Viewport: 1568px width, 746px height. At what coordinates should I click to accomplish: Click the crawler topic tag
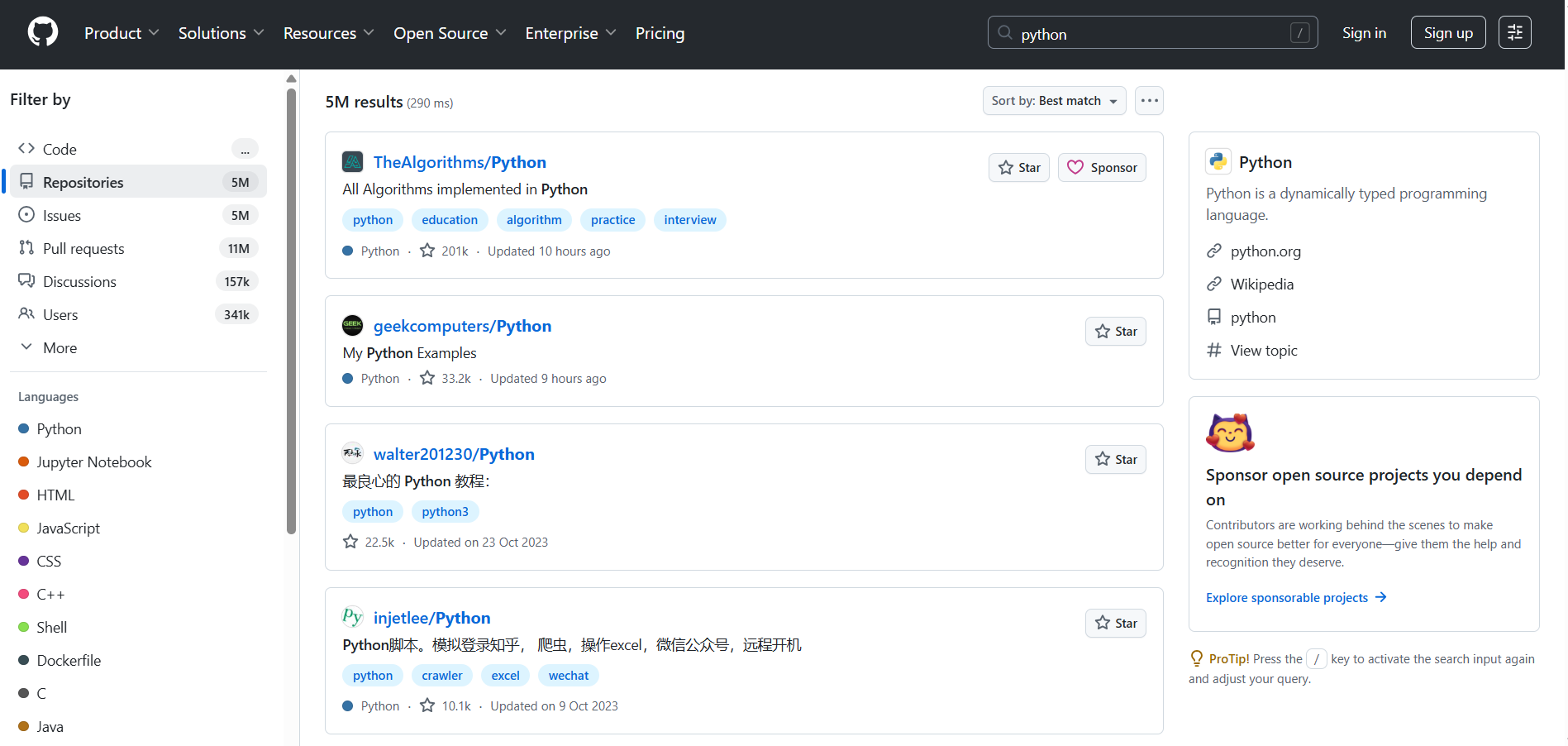[x=442, y=675]
